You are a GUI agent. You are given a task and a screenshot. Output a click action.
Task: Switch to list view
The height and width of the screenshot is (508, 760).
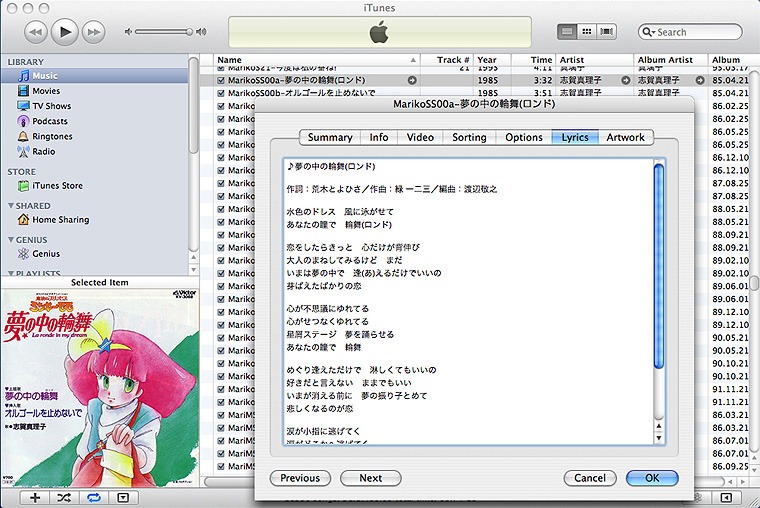(x=567, y=32)
